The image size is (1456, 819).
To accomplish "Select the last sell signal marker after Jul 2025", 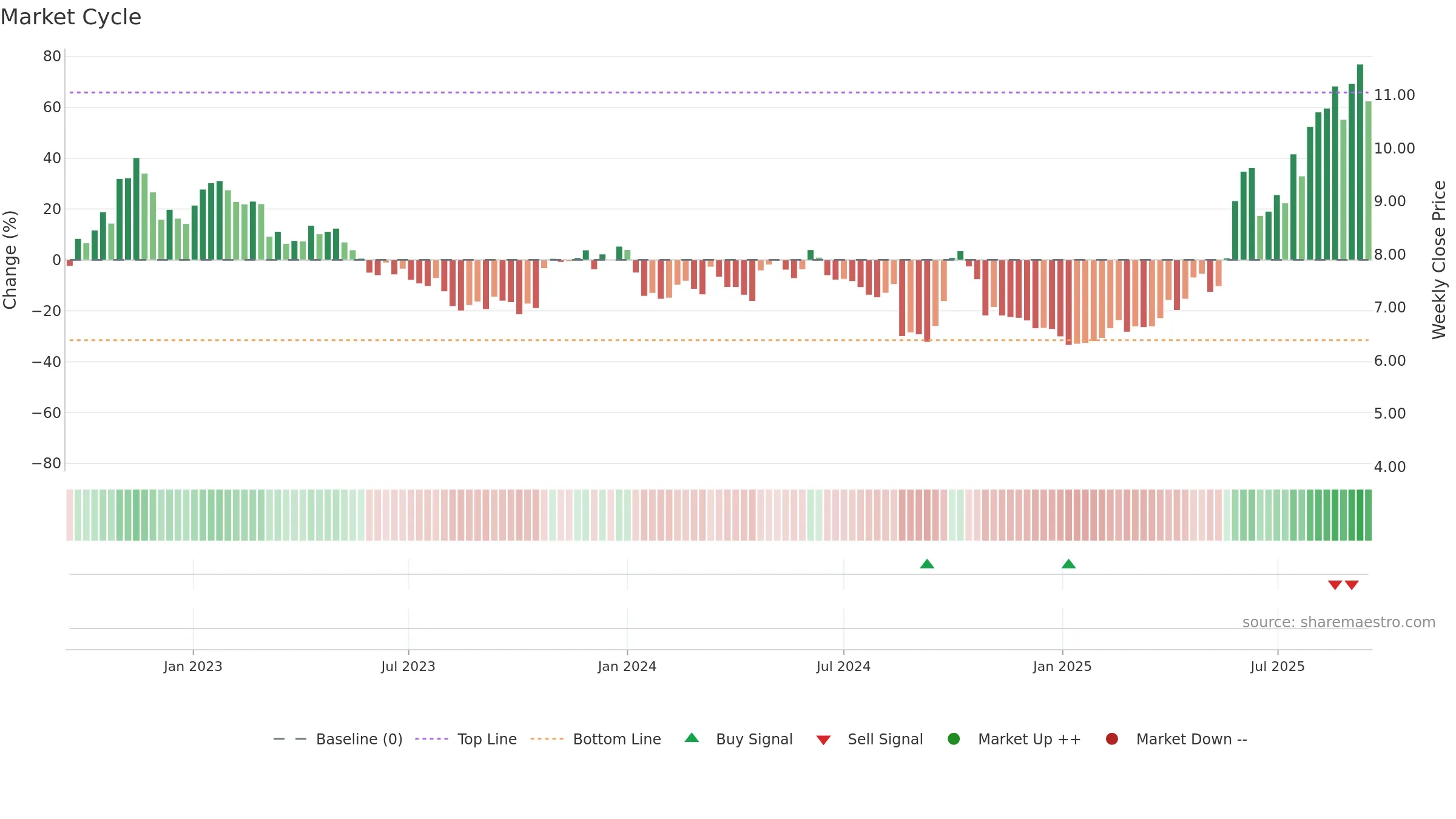I will [1352, 585].
